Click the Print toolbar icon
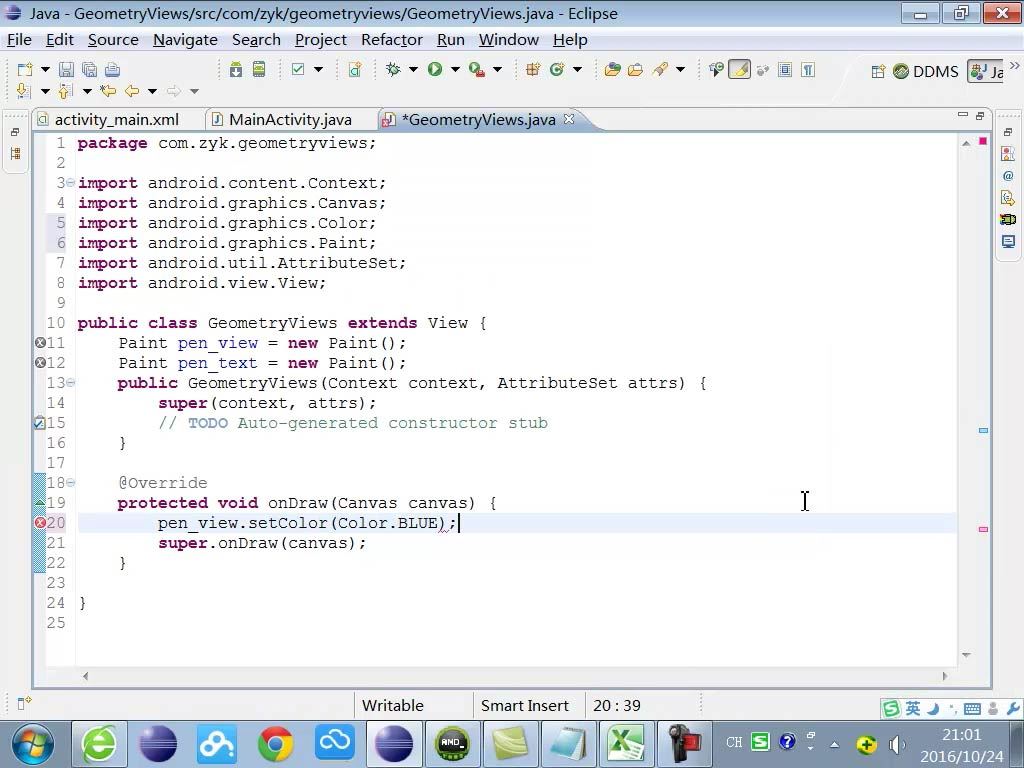The height and width of the screenshot is (768, 1024). click(x=112, y=69)
